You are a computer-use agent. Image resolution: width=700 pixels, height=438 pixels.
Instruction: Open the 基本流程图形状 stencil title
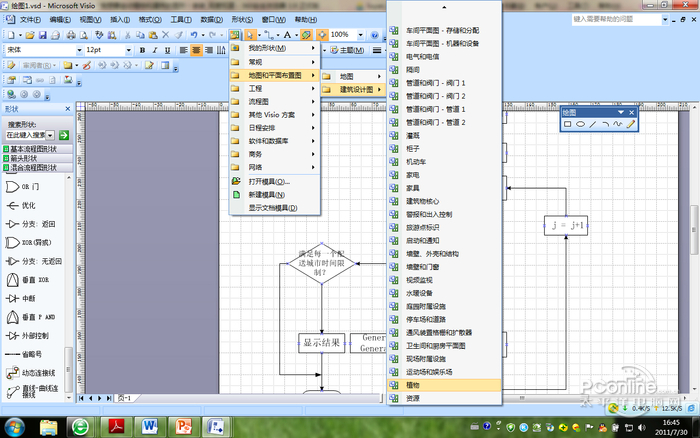click(38, 149)
